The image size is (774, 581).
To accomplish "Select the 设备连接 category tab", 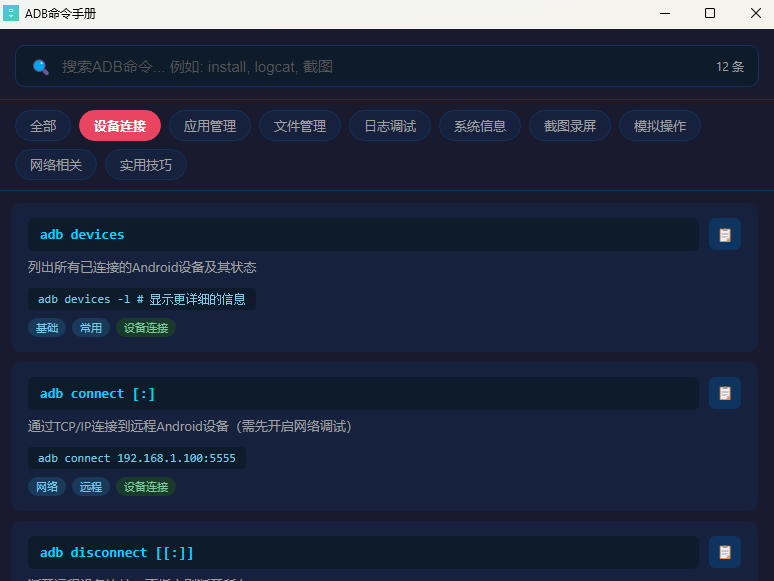I will [x=120, y=126].
